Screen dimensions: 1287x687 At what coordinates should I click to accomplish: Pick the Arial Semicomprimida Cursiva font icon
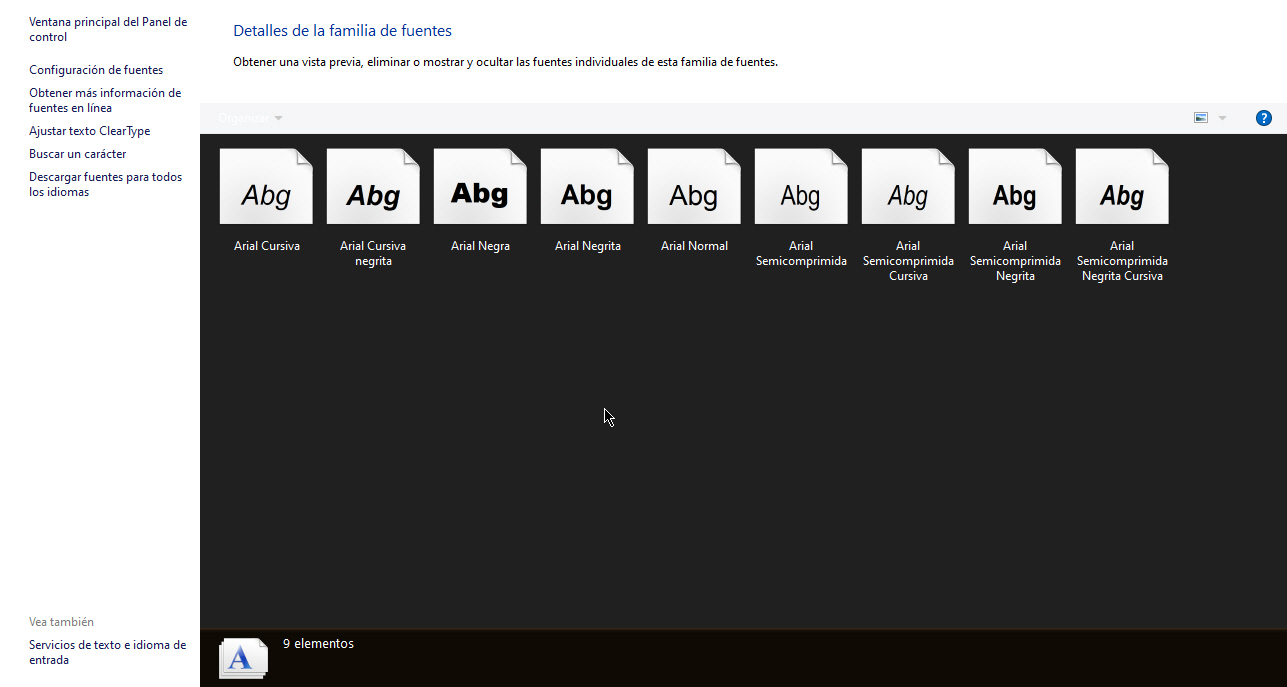tap(908, 187)
